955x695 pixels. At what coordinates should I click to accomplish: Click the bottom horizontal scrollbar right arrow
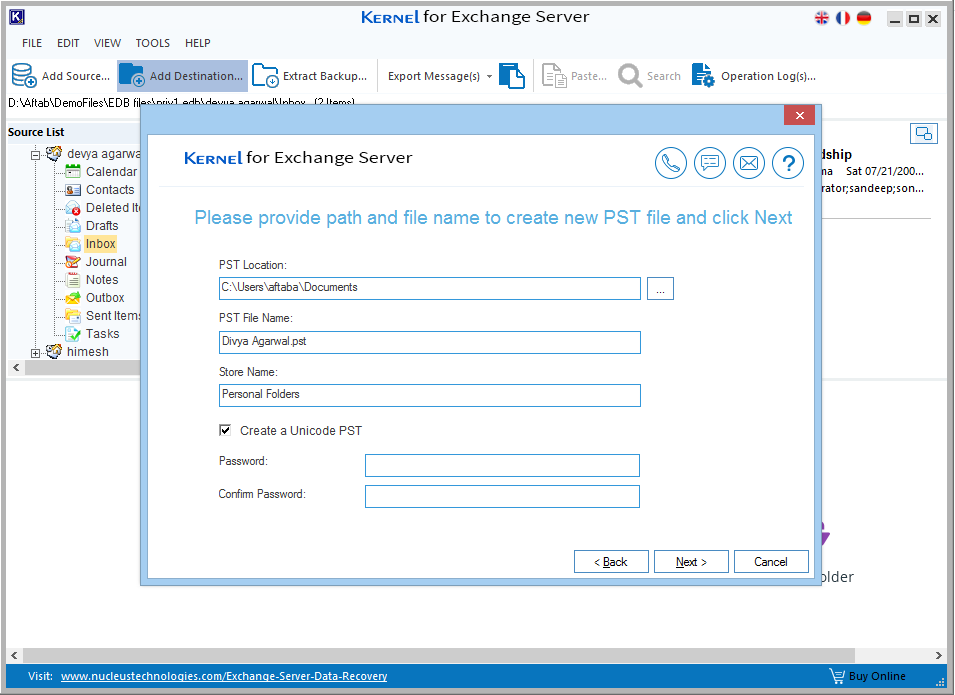pos(939,655)
